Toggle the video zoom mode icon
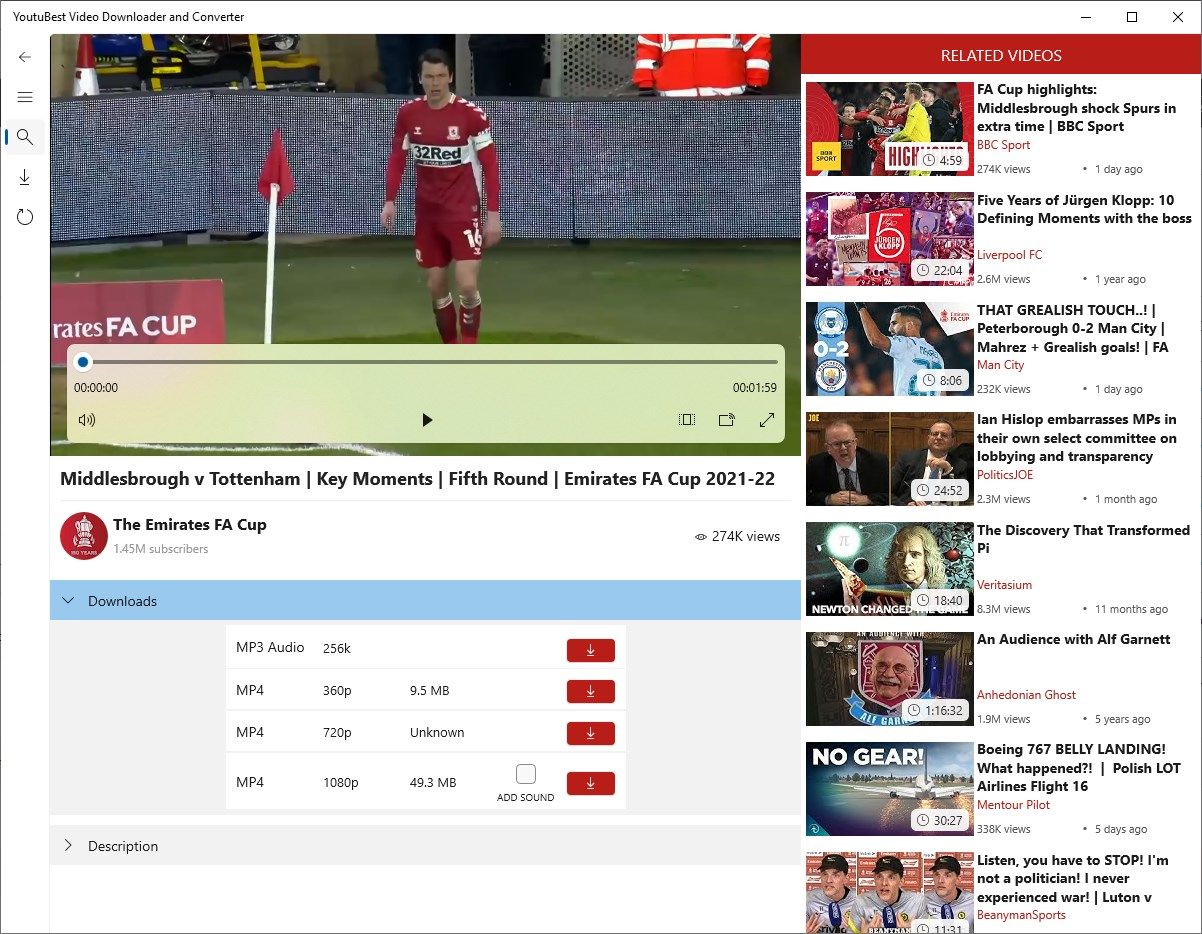1202x934 pixels. [687, 420]
